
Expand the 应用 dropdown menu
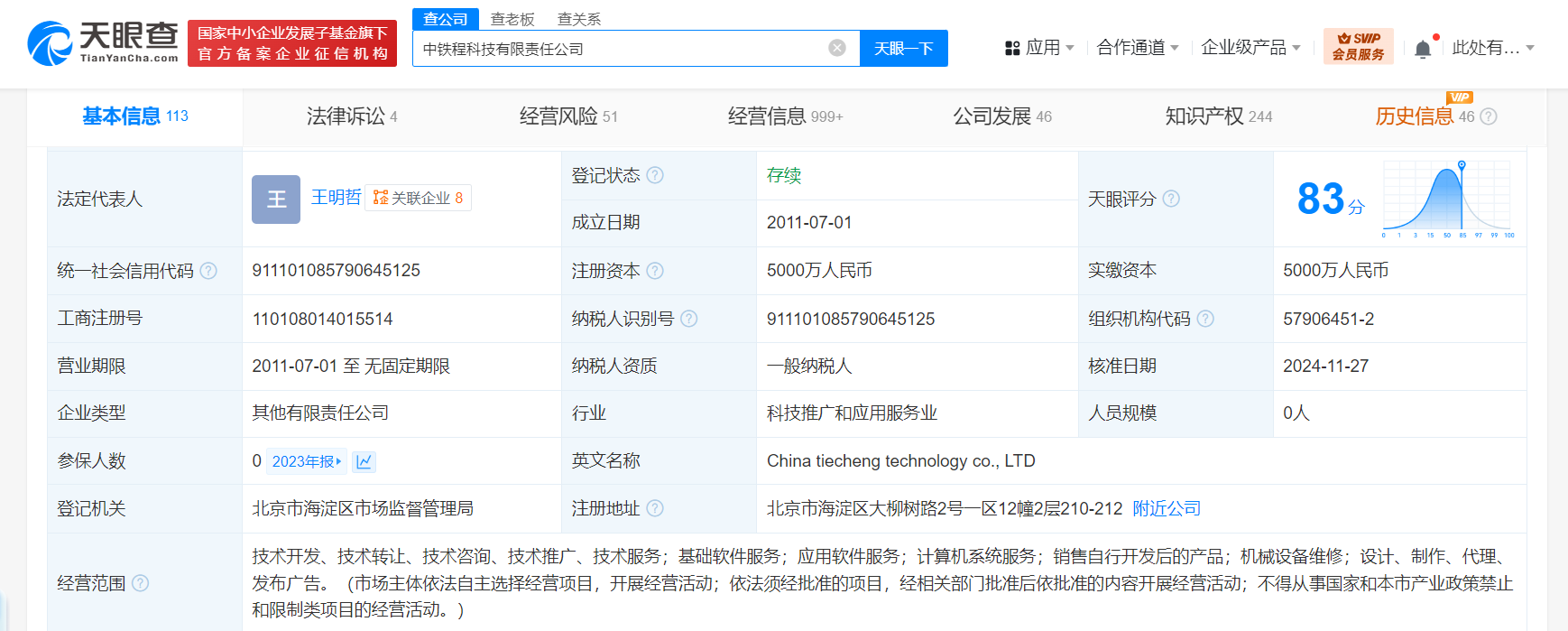[x=1040, y=48]
